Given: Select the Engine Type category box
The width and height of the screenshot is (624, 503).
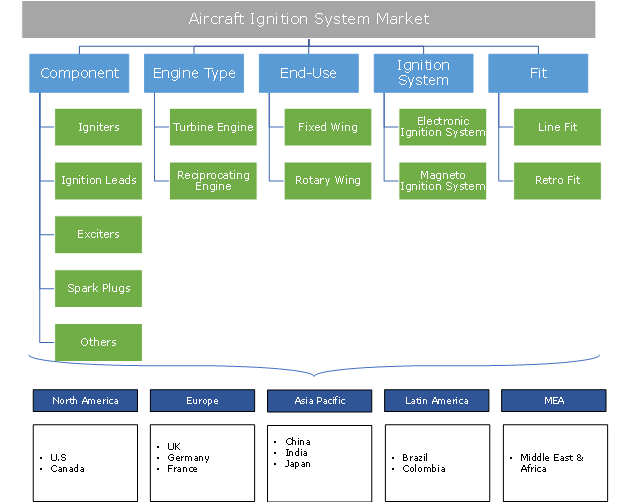Looking at the screenshot, I should click(x=194, y=73).
